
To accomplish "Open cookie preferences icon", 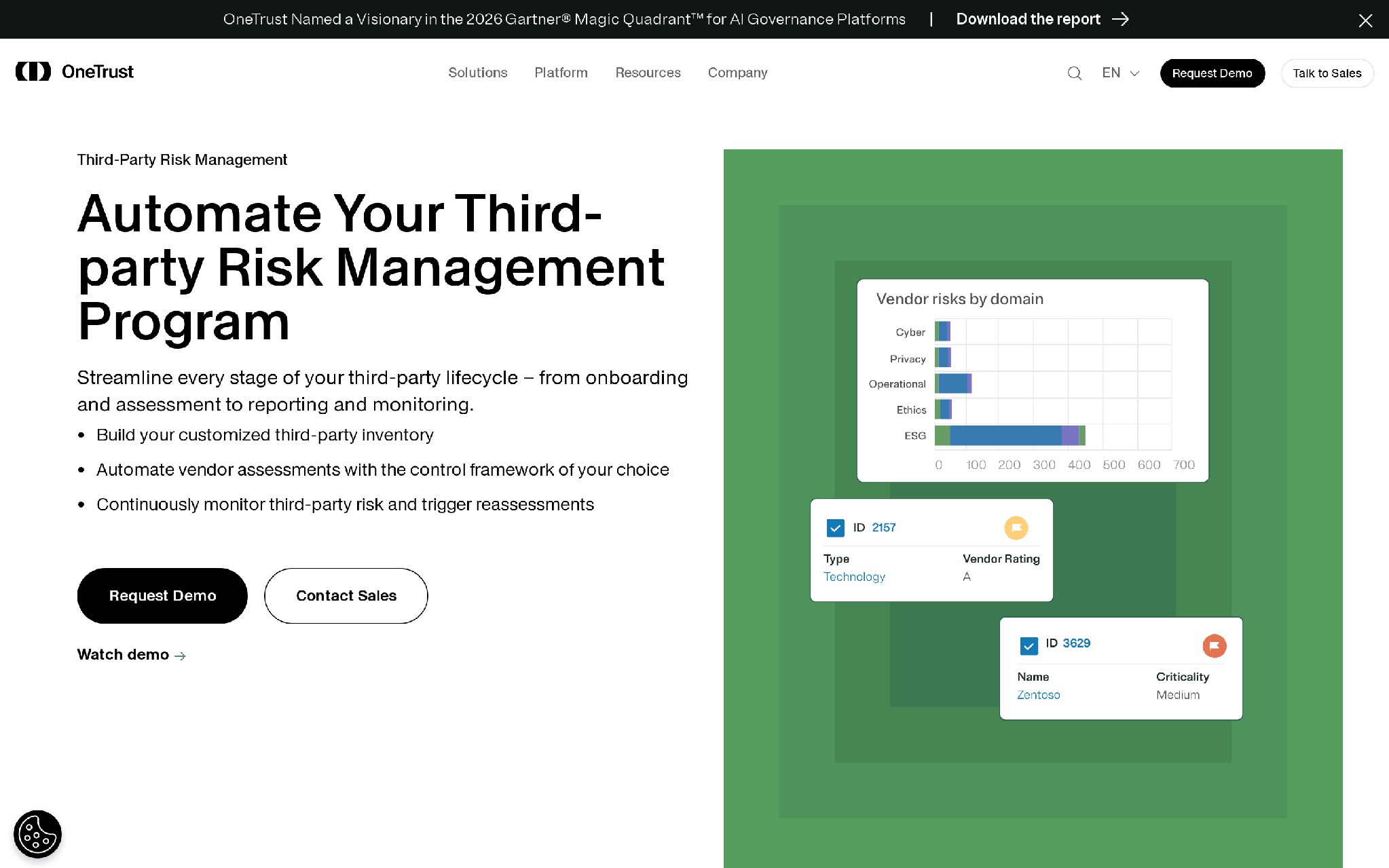I will tap(37, 834).
